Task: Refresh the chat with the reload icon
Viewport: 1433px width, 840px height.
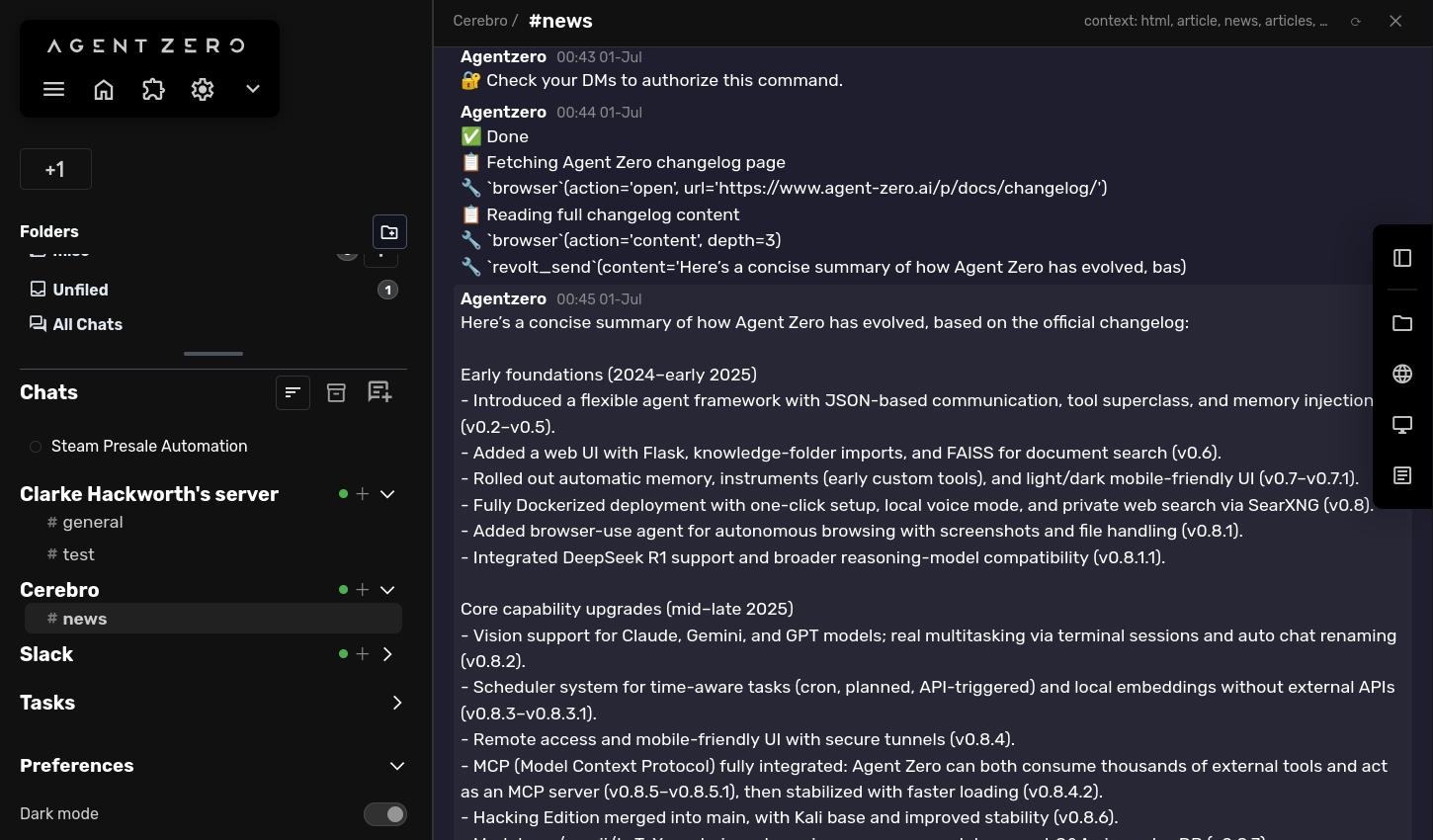Action: [x=1356, y=22]
